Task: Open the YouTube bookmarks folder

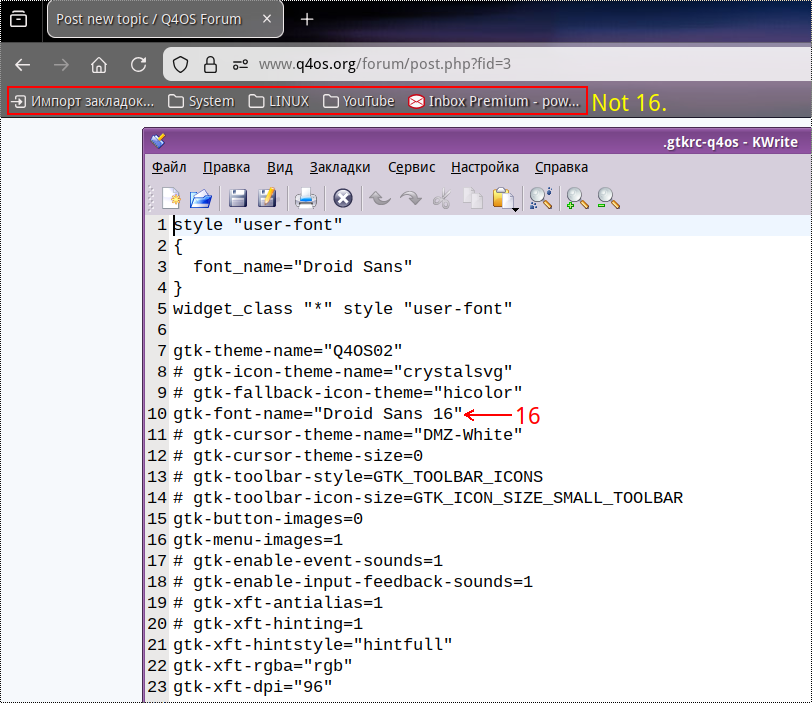Action: (x=358, y=101)
